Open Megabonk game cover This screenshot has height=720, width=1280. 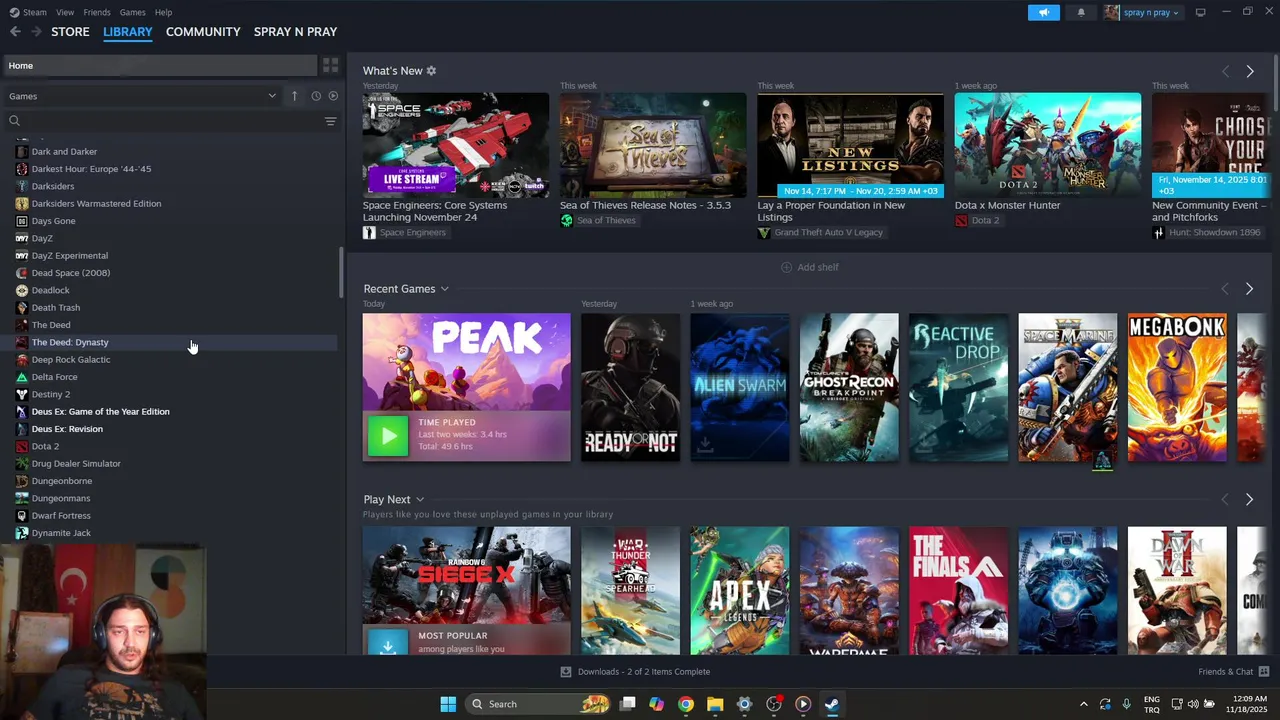pos(1177,388)
